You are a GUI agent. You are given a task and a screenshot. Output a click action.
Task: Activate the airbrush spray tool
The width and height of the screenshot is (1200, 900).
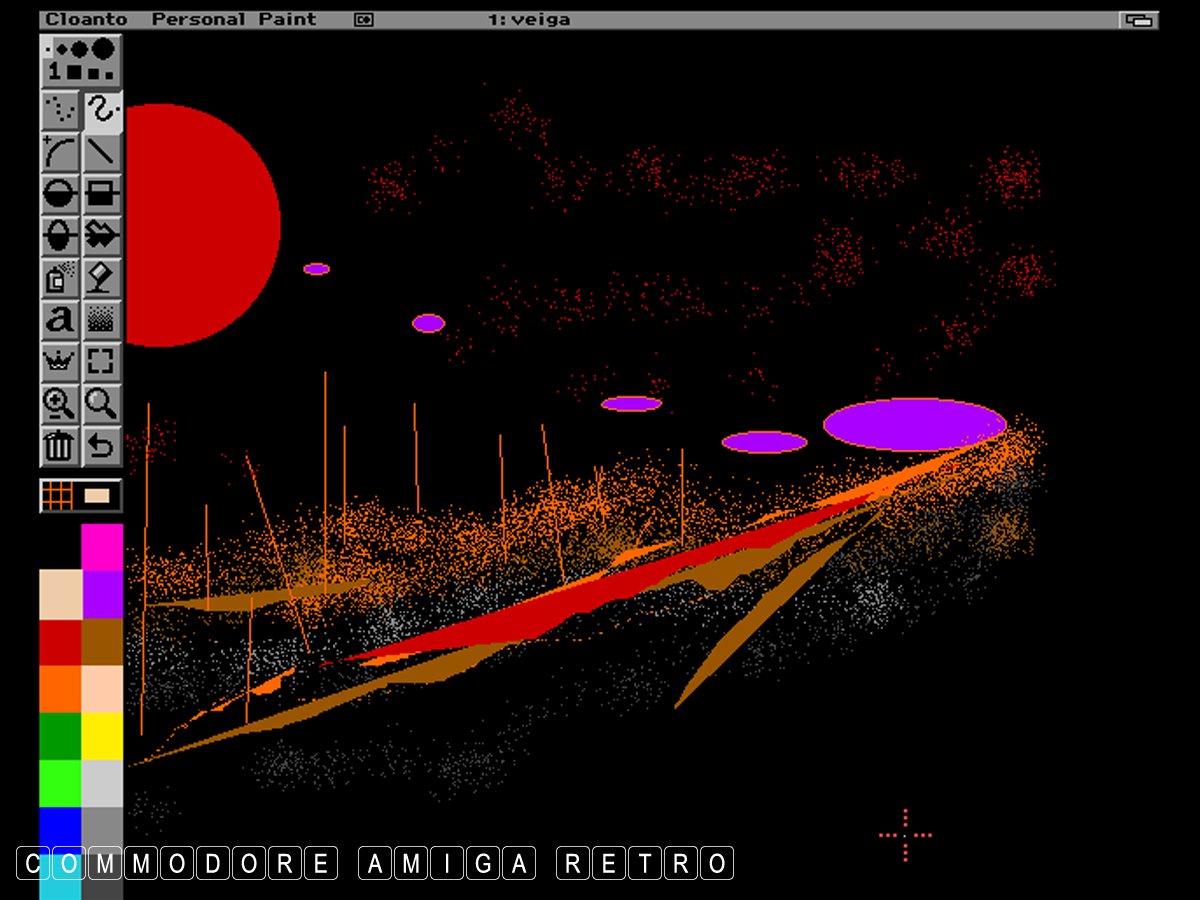tap(61, 277)
